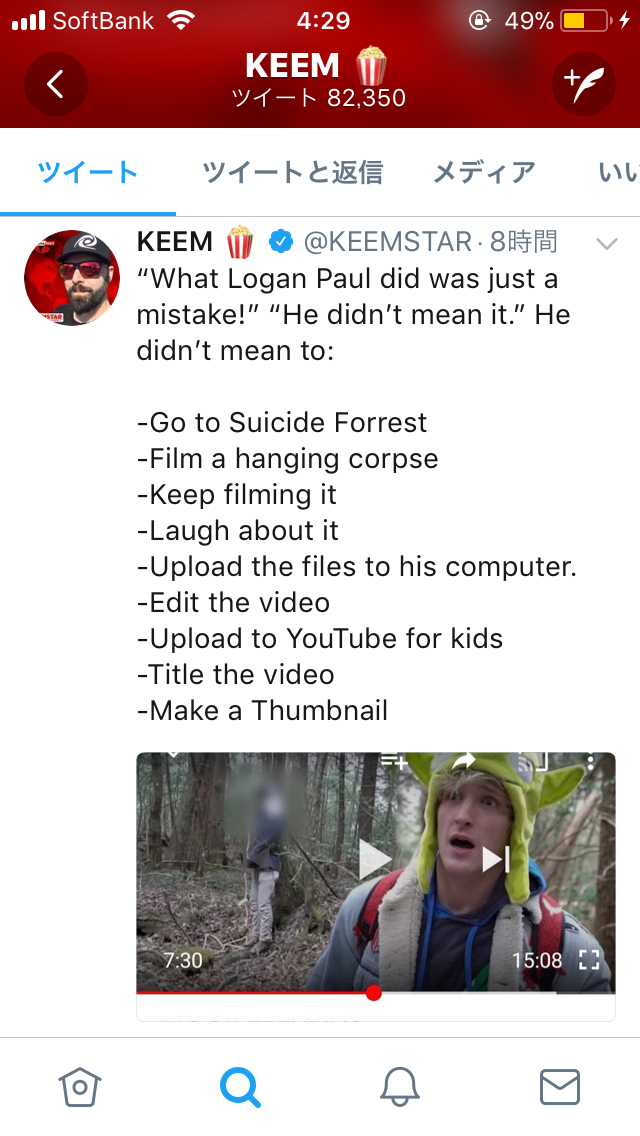Play the embedded video

[x=375, y=860]
